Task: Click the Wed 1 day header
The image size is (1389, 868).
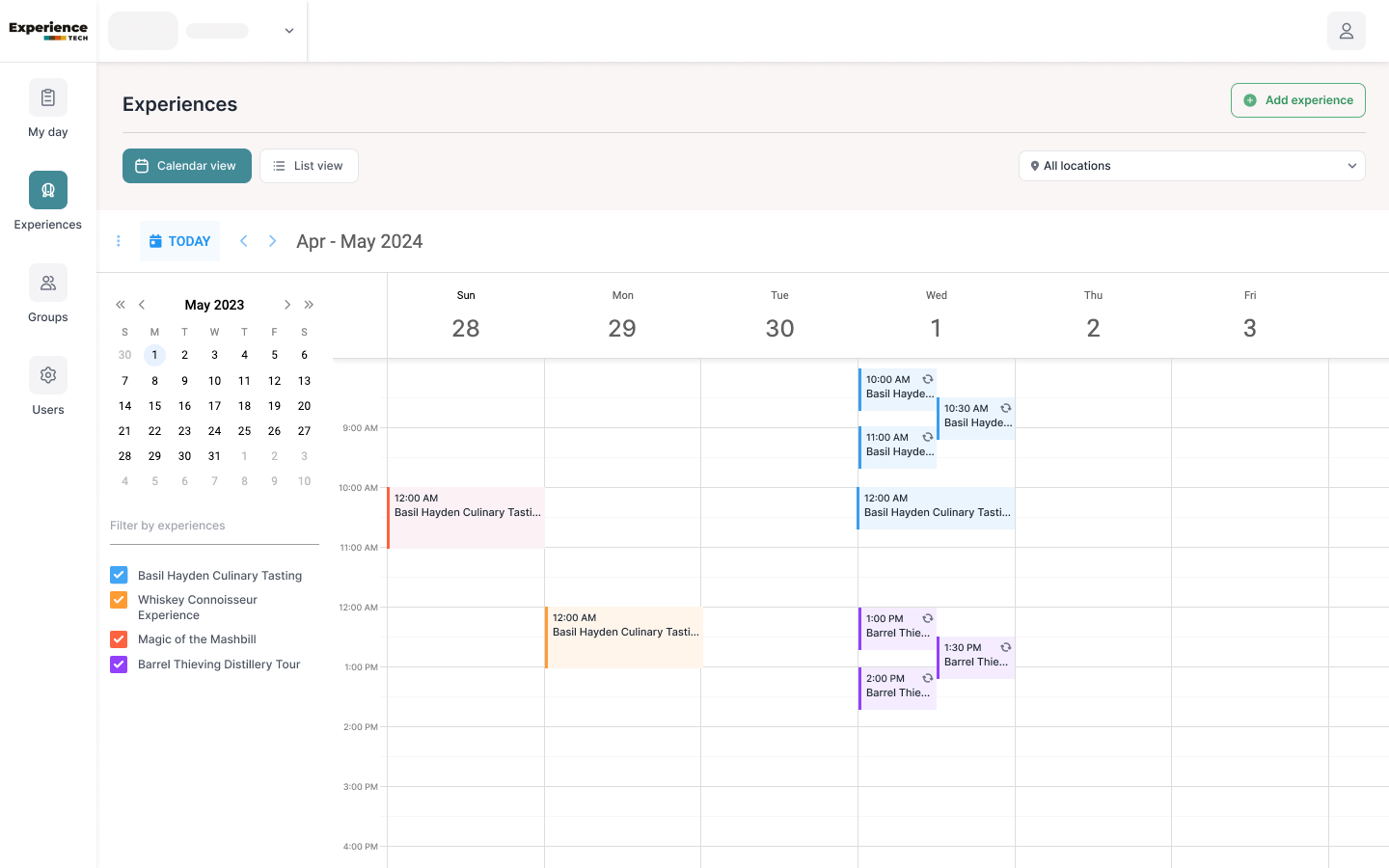Action: 936,316
